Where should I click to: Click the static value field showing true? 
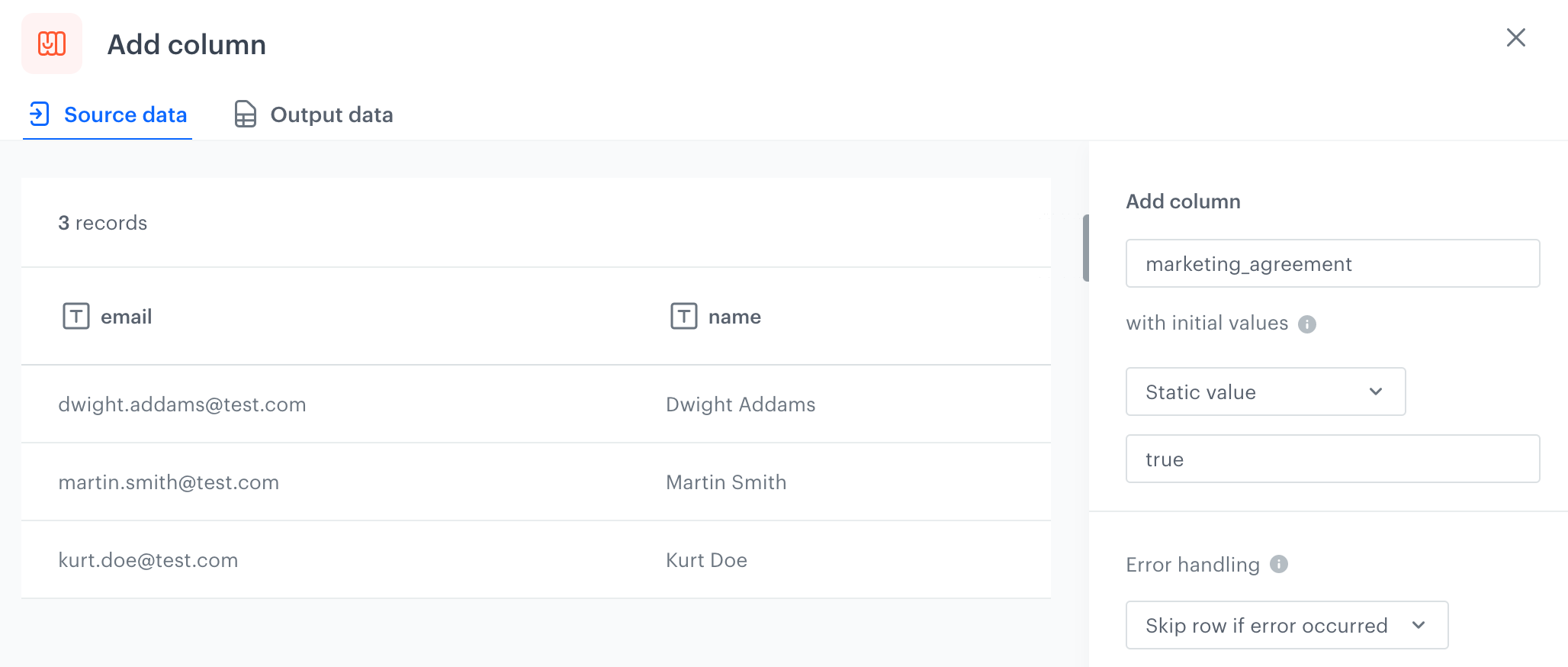[1332, 459]
